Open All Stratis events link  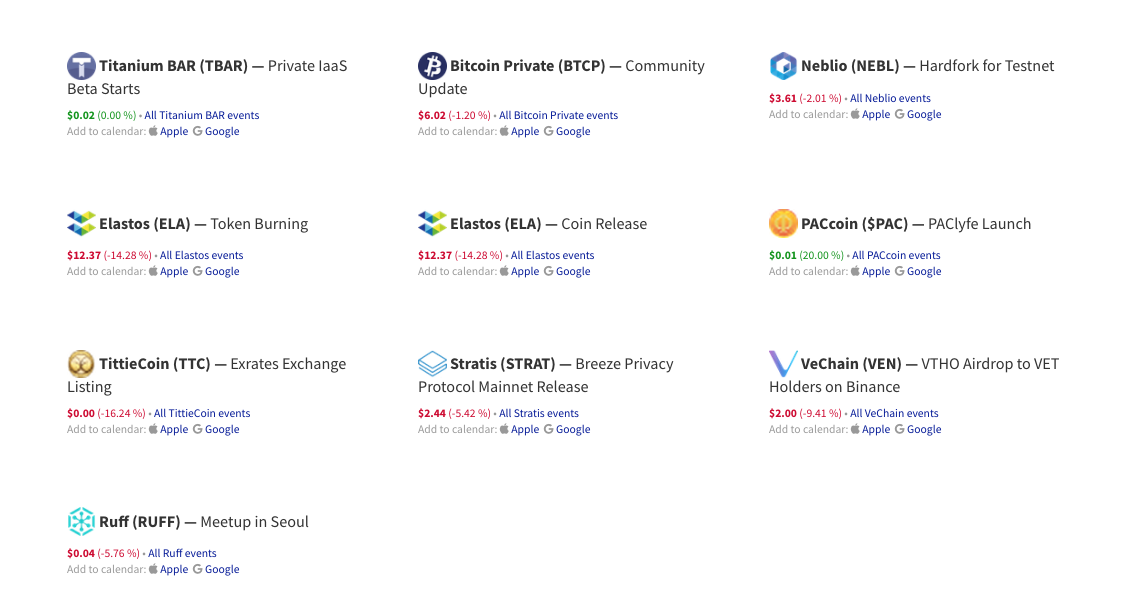[x=538, y=414]
